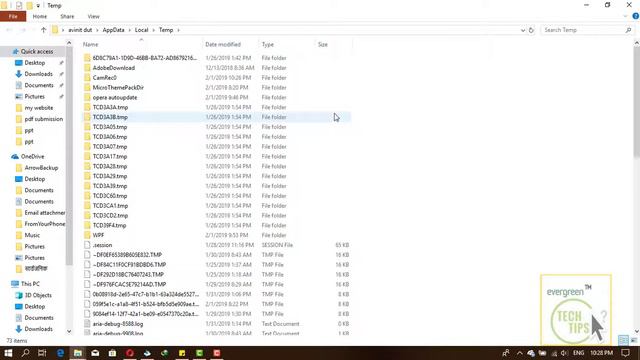640x360 pixels.
Task: Select the TCD3A3A.tmp folder
Action: [110, 107]
